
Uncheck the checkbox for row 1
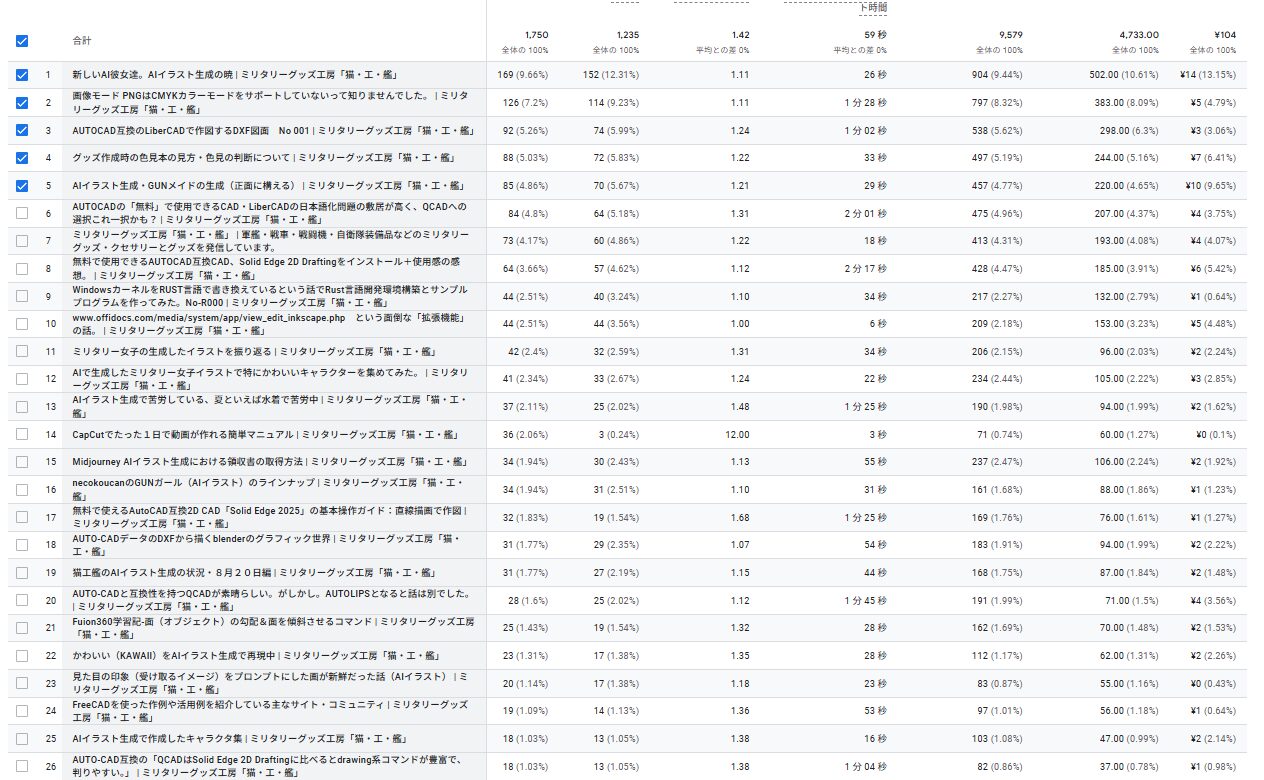[x=22, y=75]
